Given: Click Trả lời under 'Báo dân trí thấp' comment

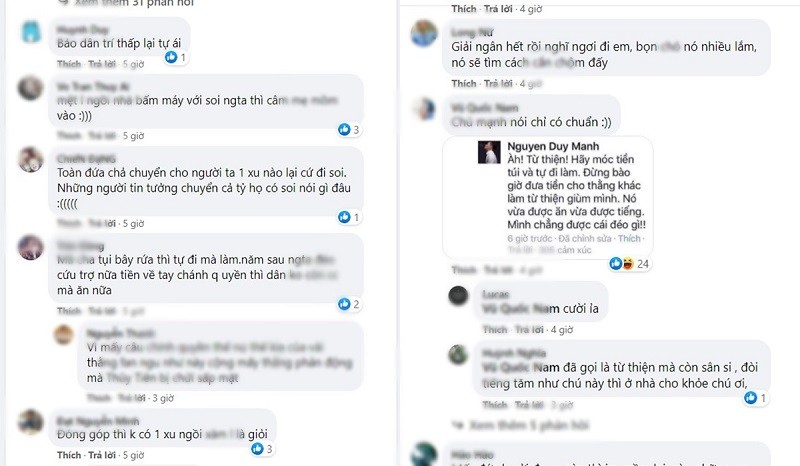Looking at the screenshot, I should point(102,64).
